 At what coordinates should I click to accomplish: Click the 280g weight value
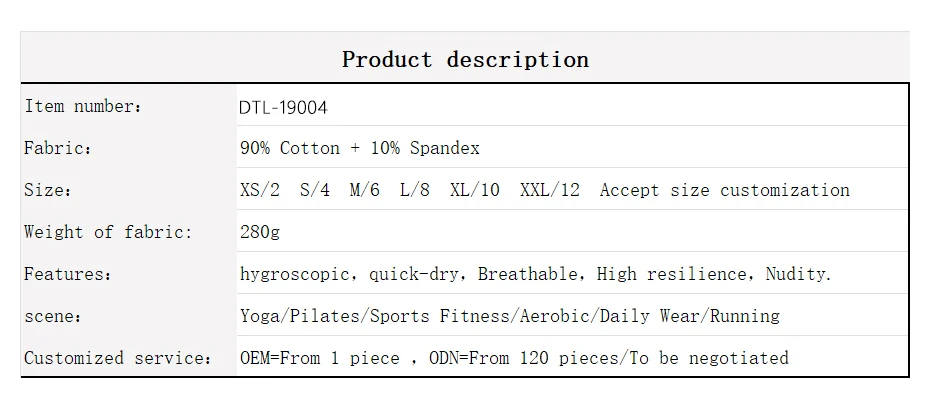[259, 232]
